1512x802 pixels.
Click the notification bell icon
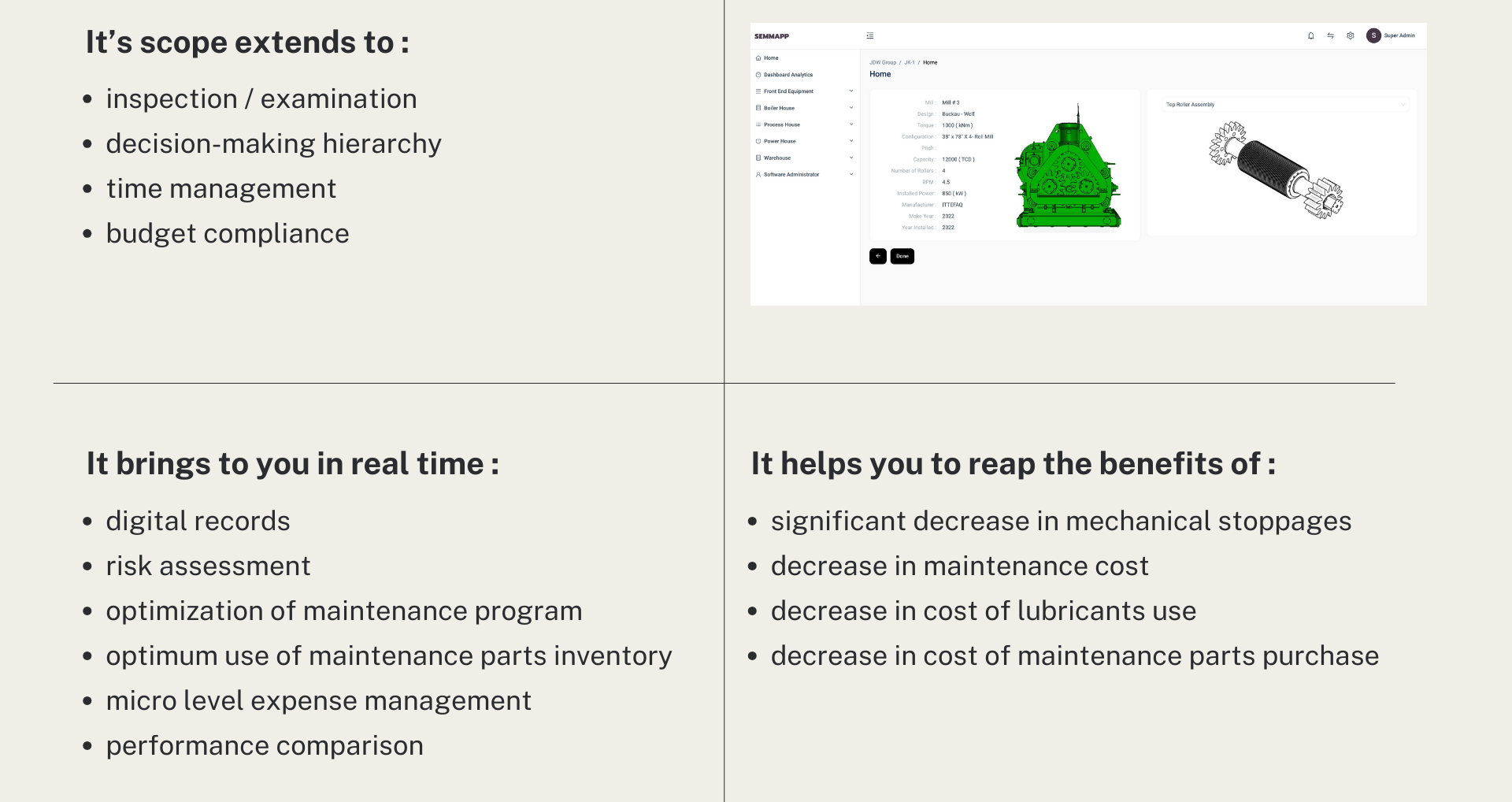[x=1310, y=35]
